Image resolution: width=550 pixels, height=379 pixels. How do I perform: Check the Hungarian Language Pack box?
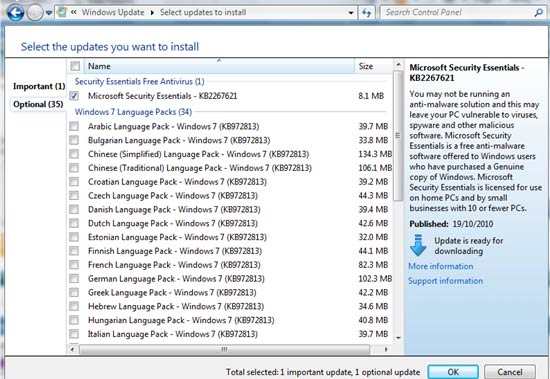pyautogui.click(x=74, y=320)
